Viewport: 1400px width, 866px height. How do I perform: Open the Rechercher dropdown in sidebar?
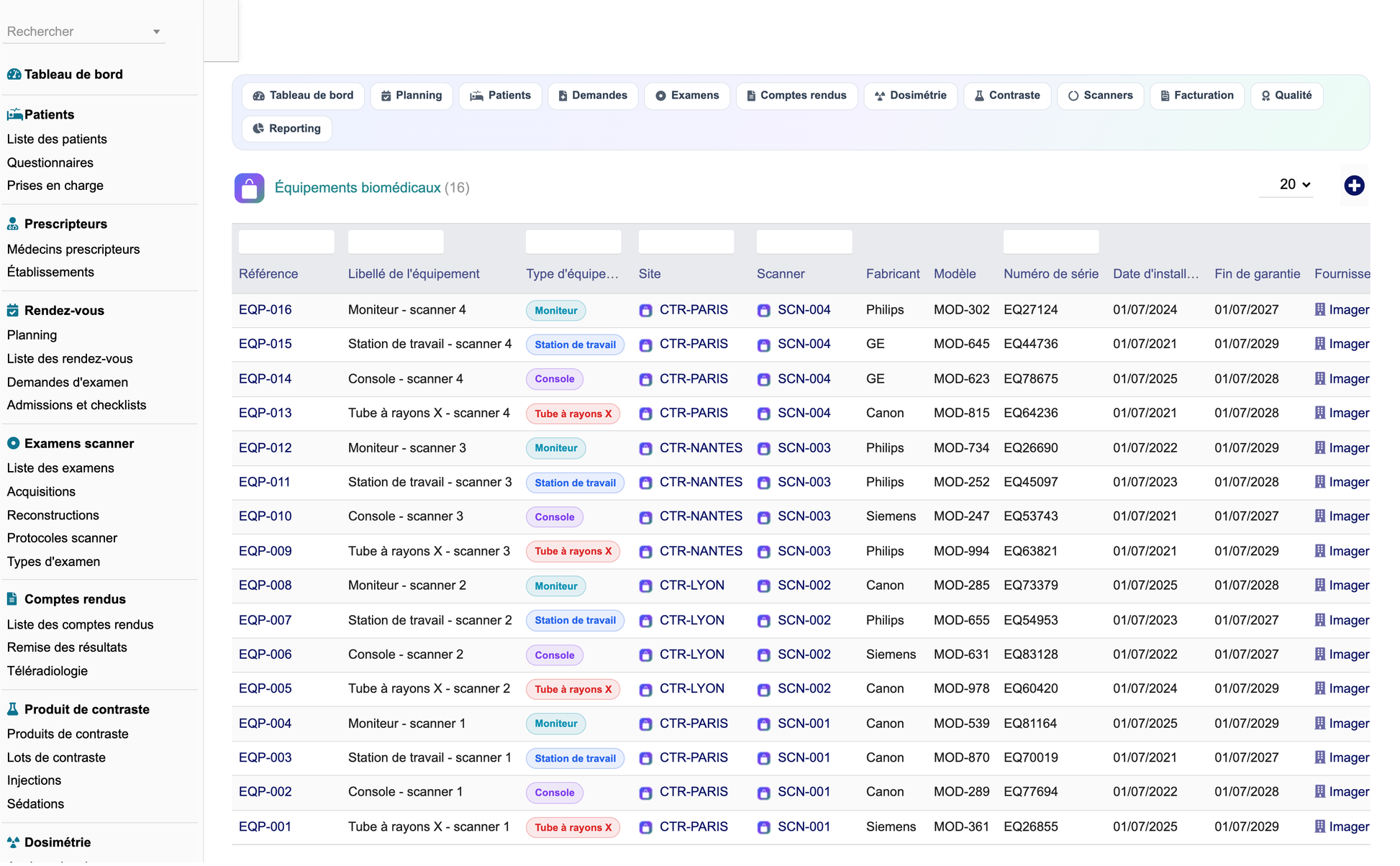coord(83,32)
